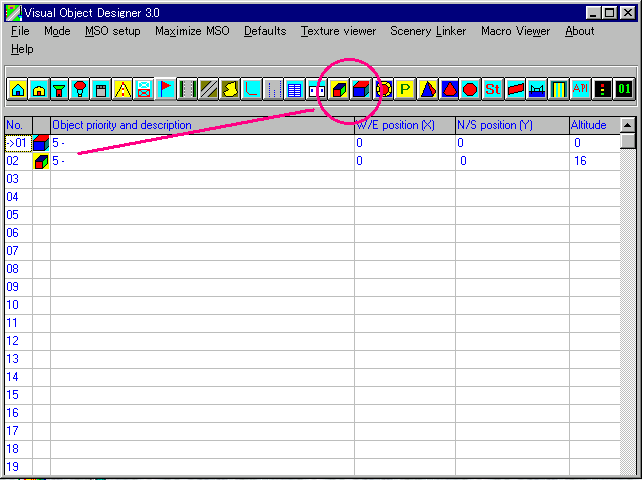Maximize the Visual Object Designer window

pos(610,13)
